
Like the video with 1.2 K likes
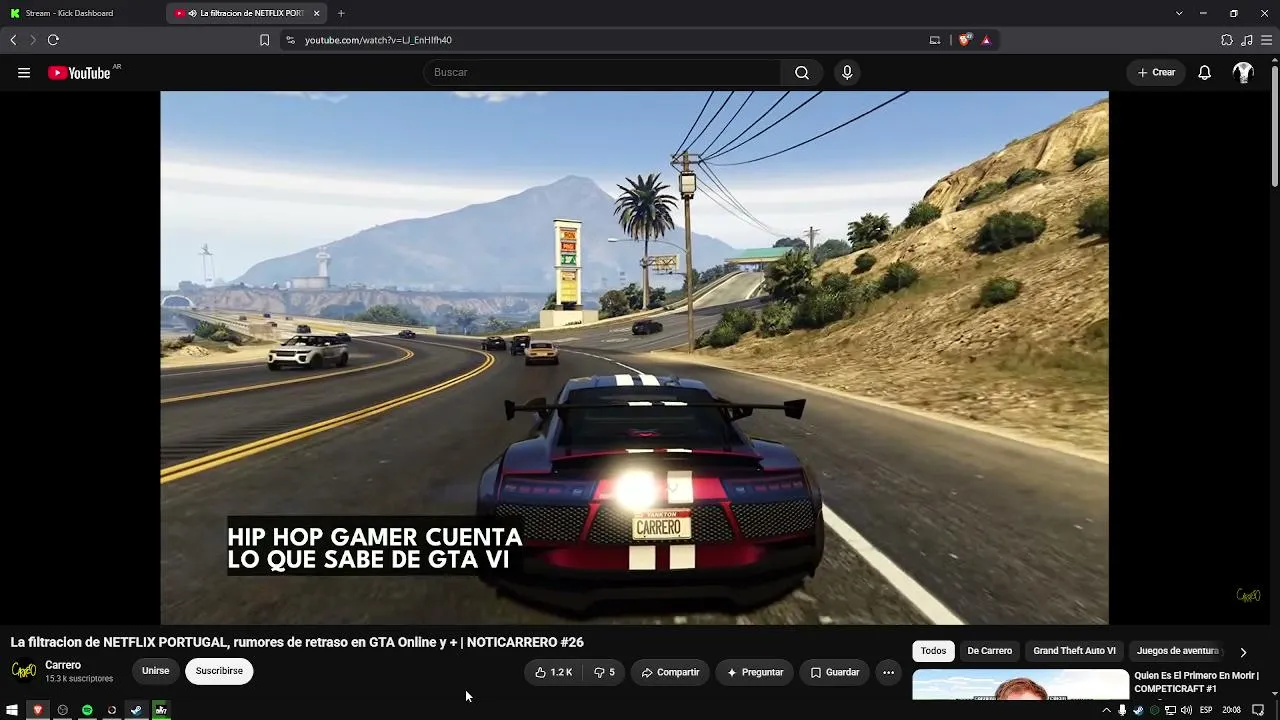click(554, 672)
